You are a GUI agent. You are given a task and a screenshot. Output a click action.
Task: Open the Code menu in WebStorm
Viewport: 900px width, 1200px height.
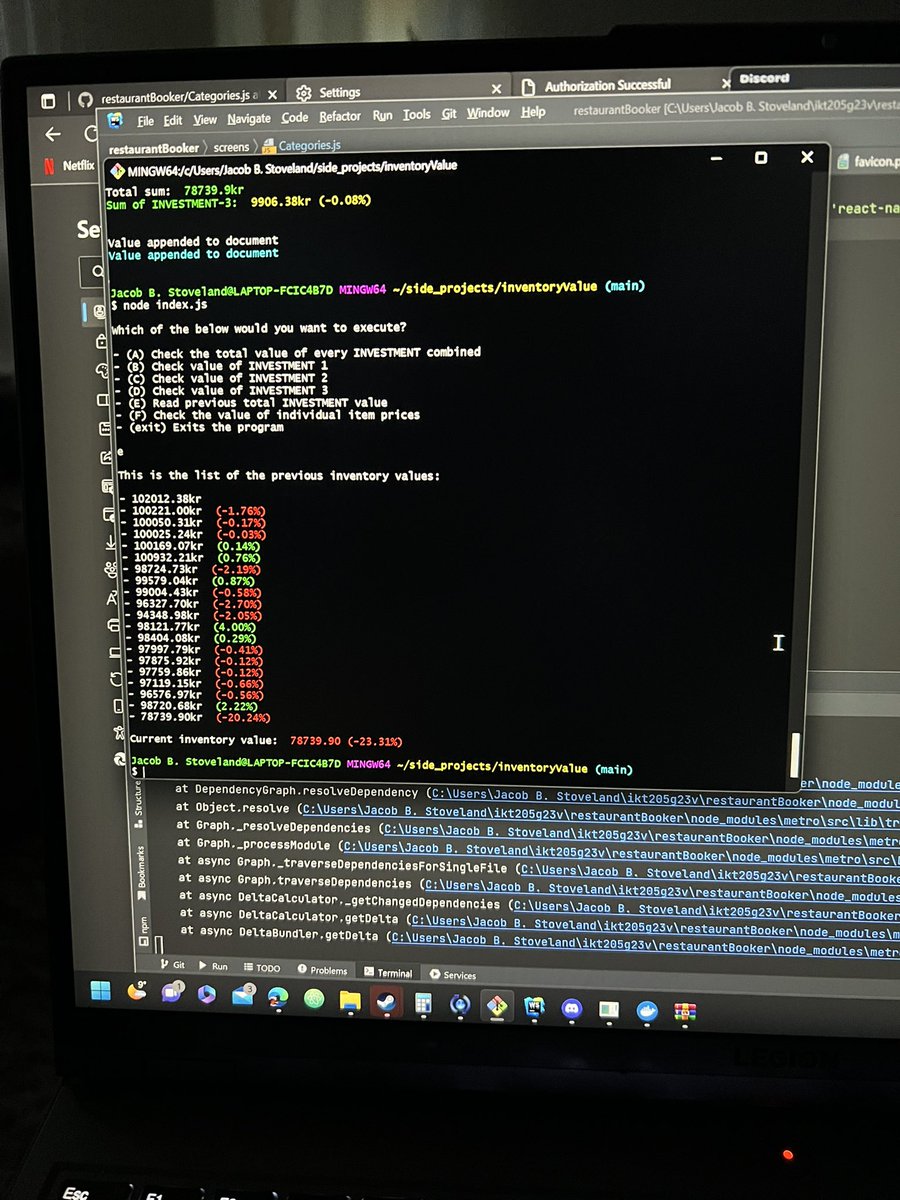click(x=295, y=117)
